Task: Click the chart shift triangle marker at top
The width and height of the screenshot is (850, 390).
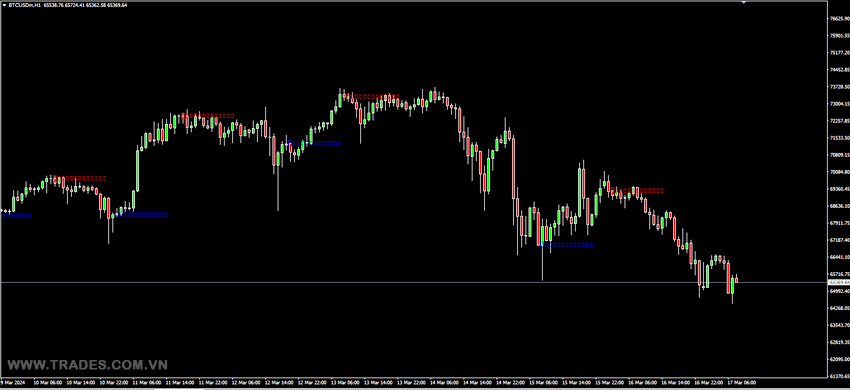Action: point(744,2)
